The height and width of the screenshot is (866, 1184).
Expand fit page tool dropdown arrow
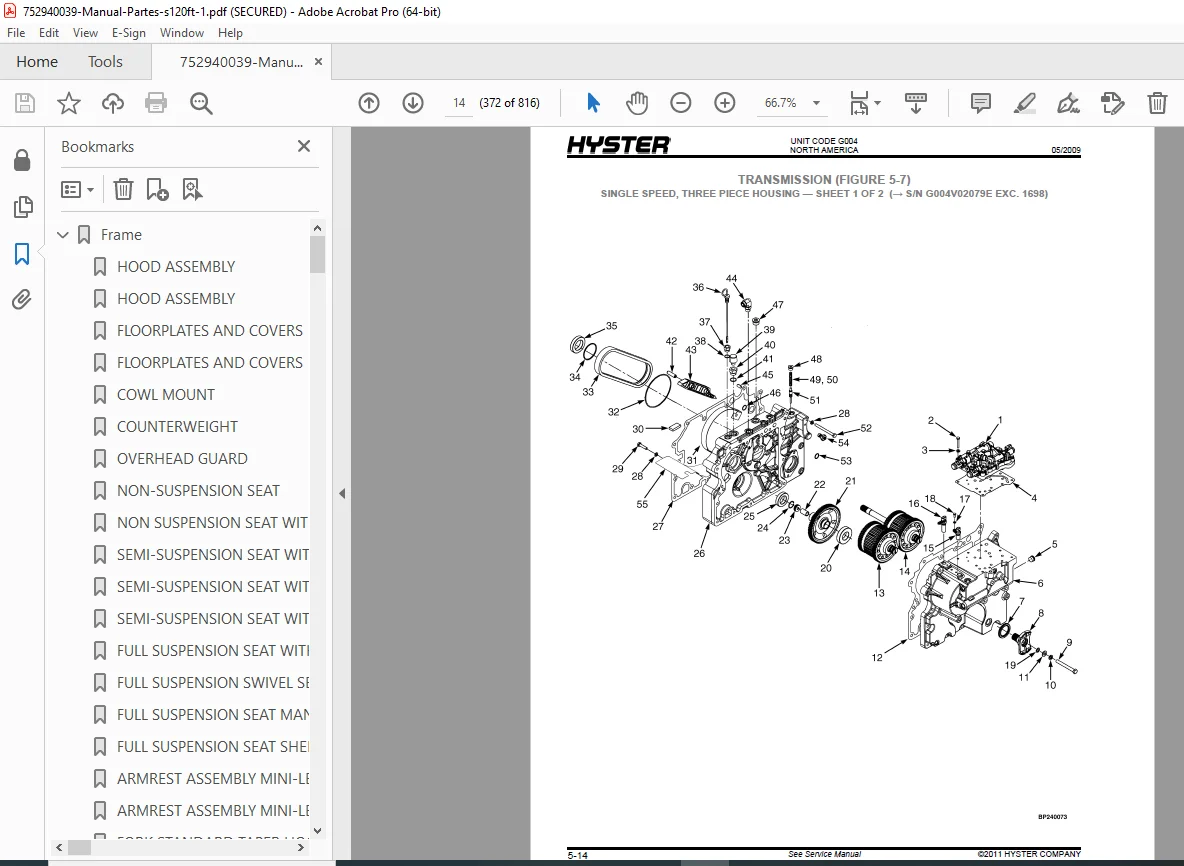coord(877,103)
